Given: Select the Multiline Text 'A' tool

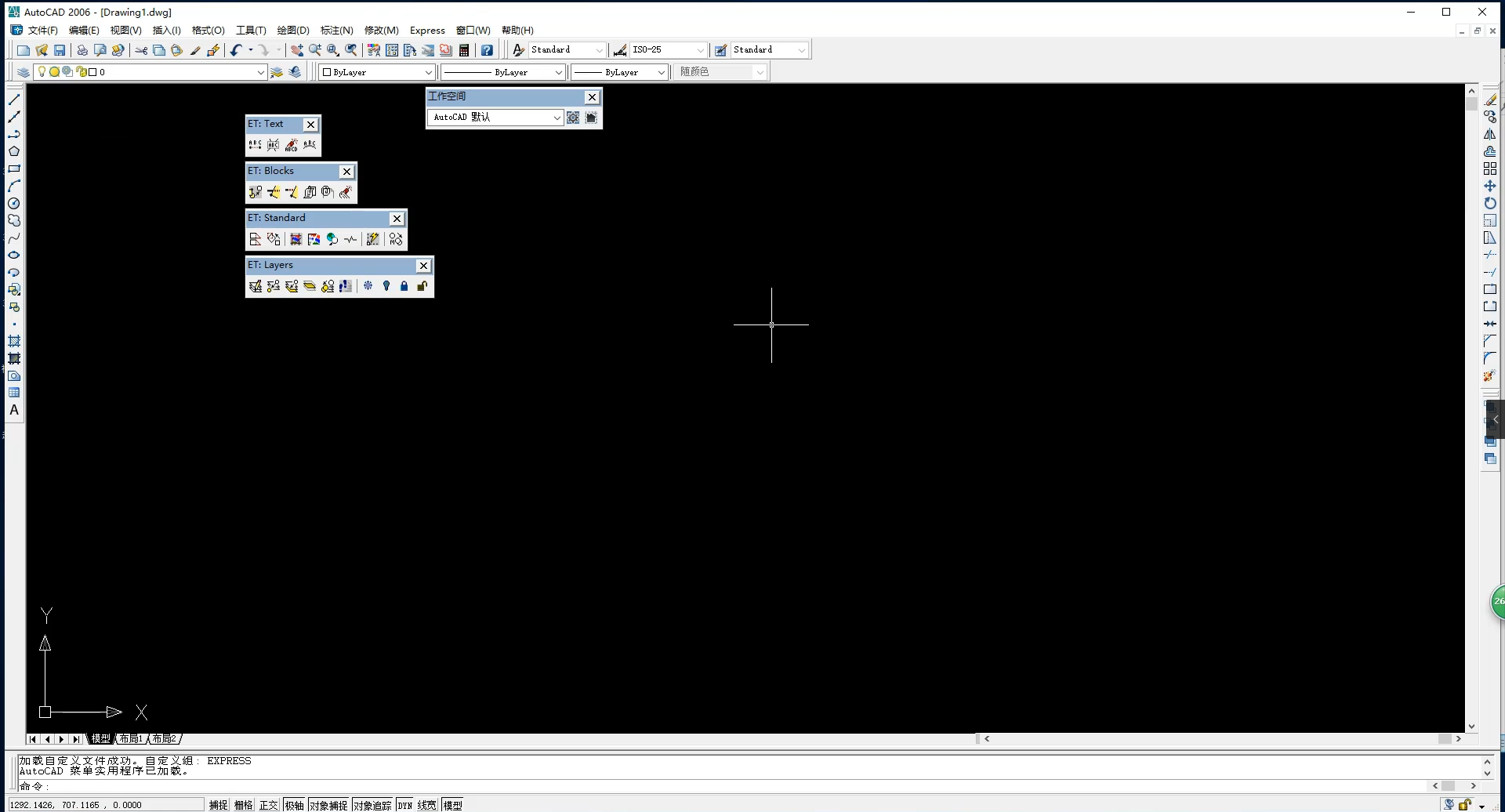Looking at the screenshot, I should pyautogui.click(x=14, y=410).
